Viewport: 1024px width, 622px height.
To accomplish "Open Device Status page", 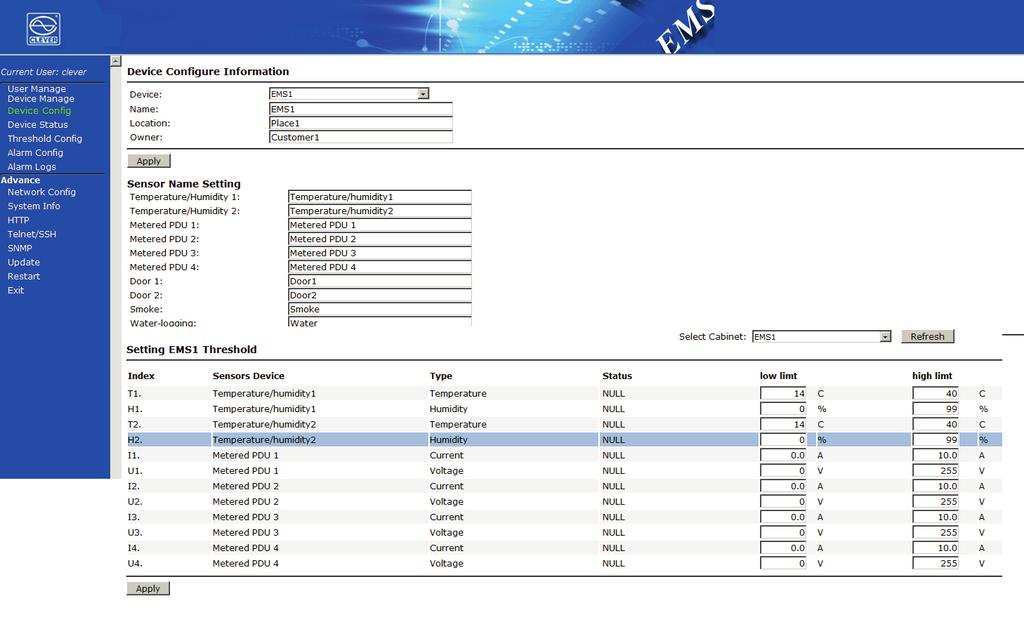I will 37,124.
